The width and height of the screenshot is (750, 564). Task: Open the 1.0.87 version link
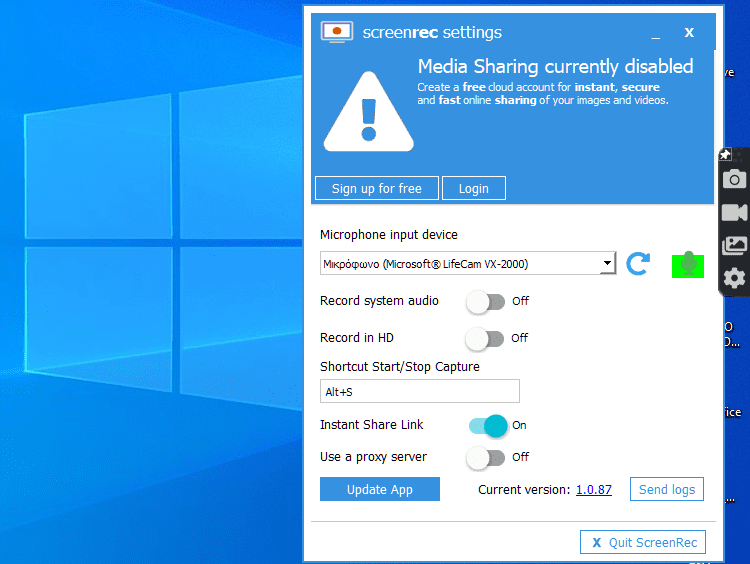pyautogui.click(x=594, y=490)
